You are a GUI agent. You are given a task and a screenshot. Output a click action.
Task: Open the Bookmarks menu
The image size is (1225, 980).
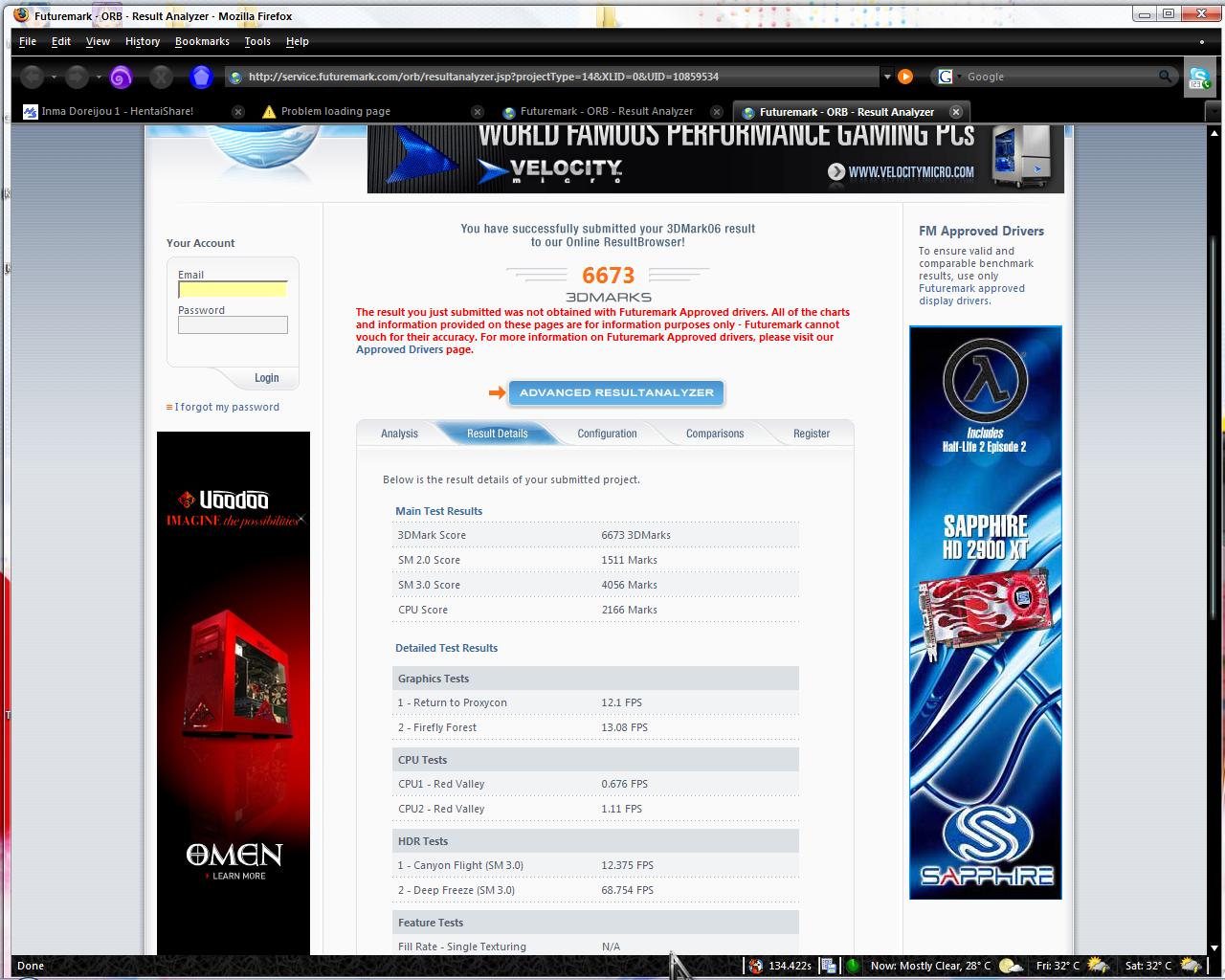202,41
